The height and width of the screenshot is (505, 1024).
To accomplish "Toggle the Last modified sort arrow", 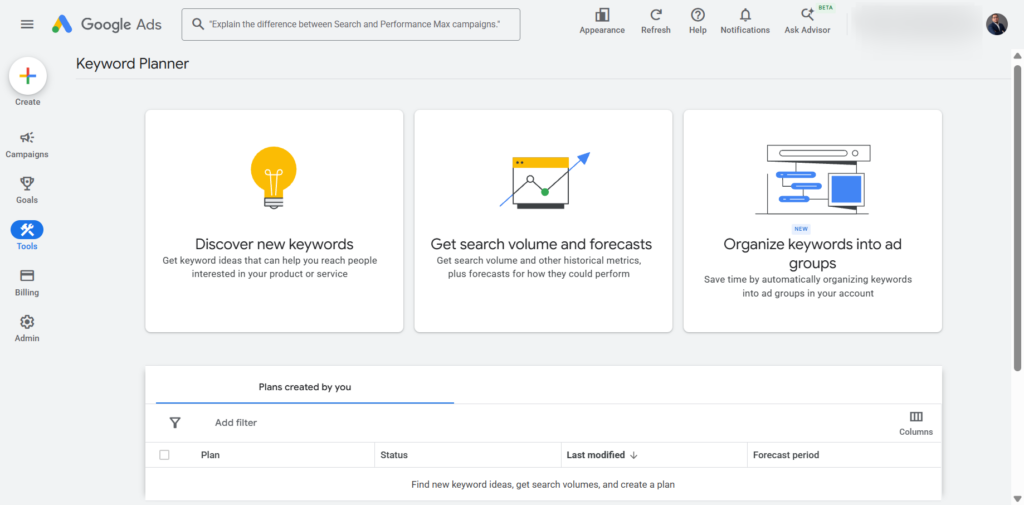I will [633, 455].
